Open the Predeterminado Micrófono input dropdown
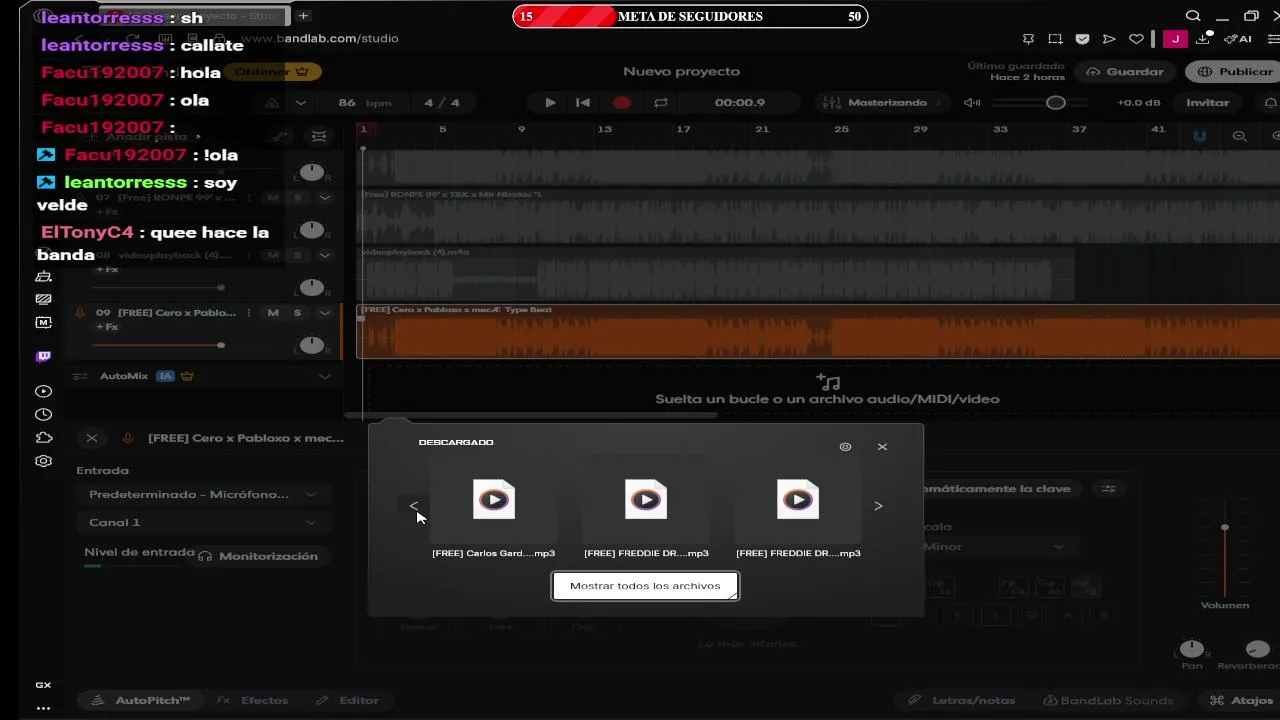The width and height of the screenshot is (1280, 720). (x=201, y=494)
